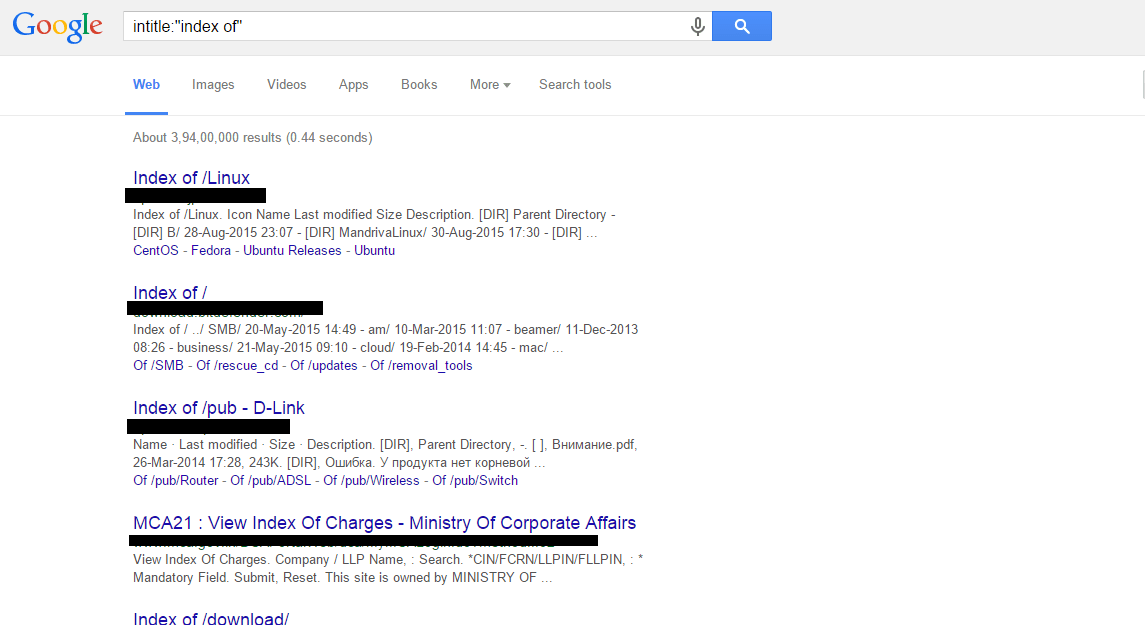The height and width of the screenshot is (625, 1145).
Task: Activate voice search microphone icon
Action: [x=697, y=26]
